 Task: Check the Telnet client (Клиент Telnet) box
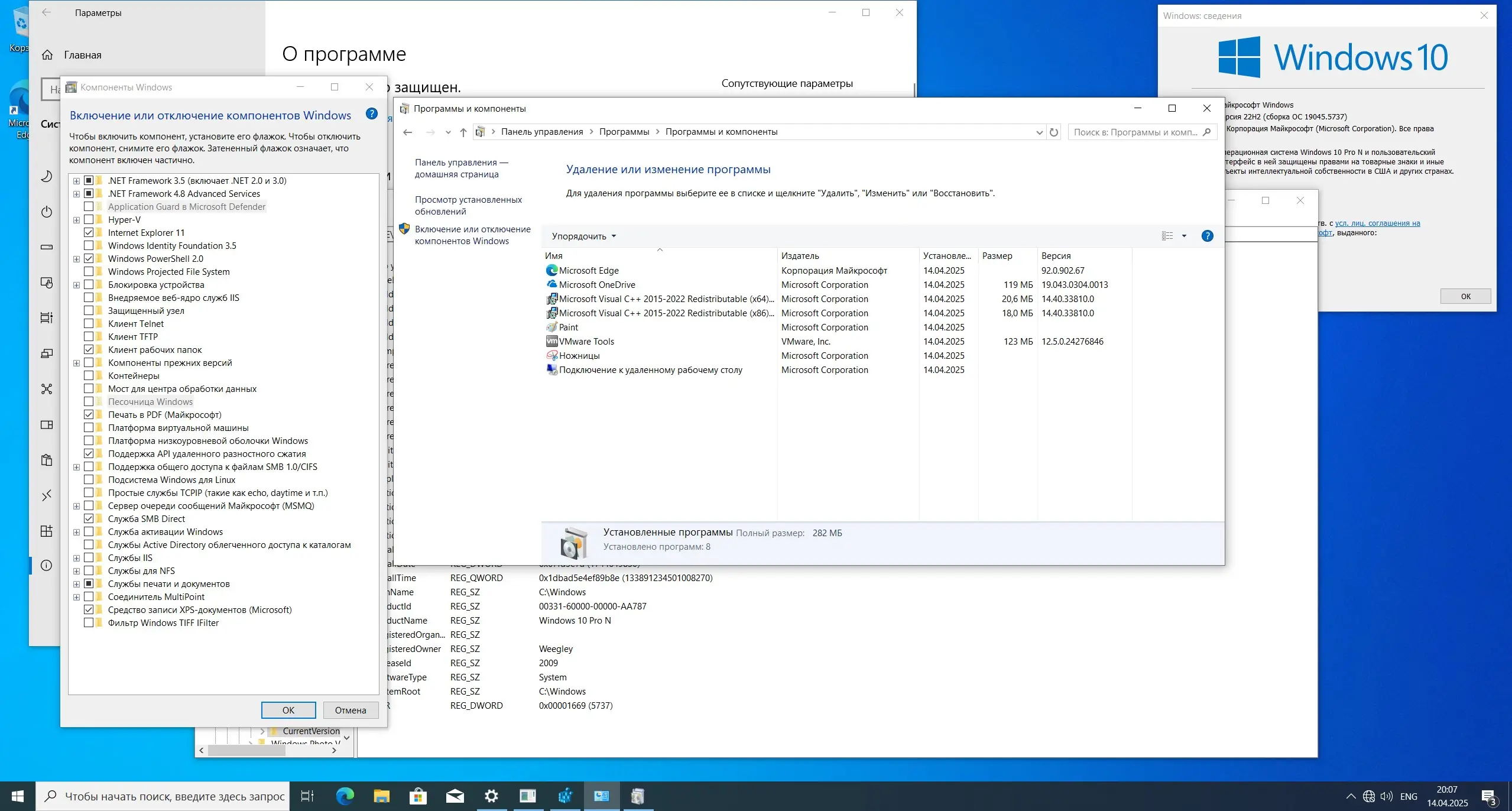(x=89, y=324)
